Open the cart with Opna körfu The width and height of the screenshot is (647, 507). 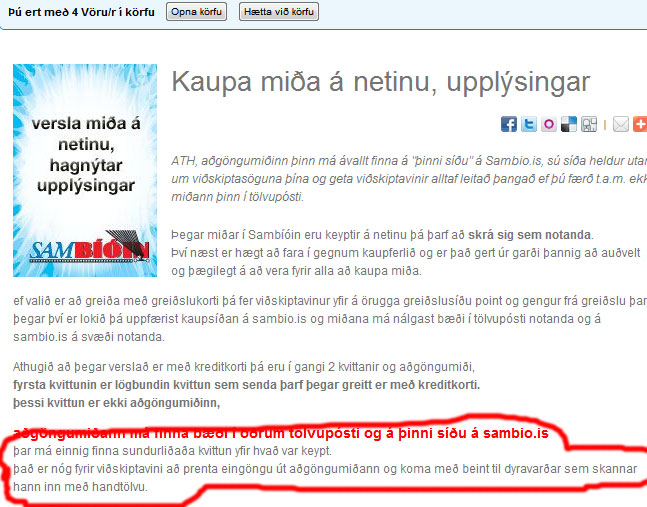196,12
